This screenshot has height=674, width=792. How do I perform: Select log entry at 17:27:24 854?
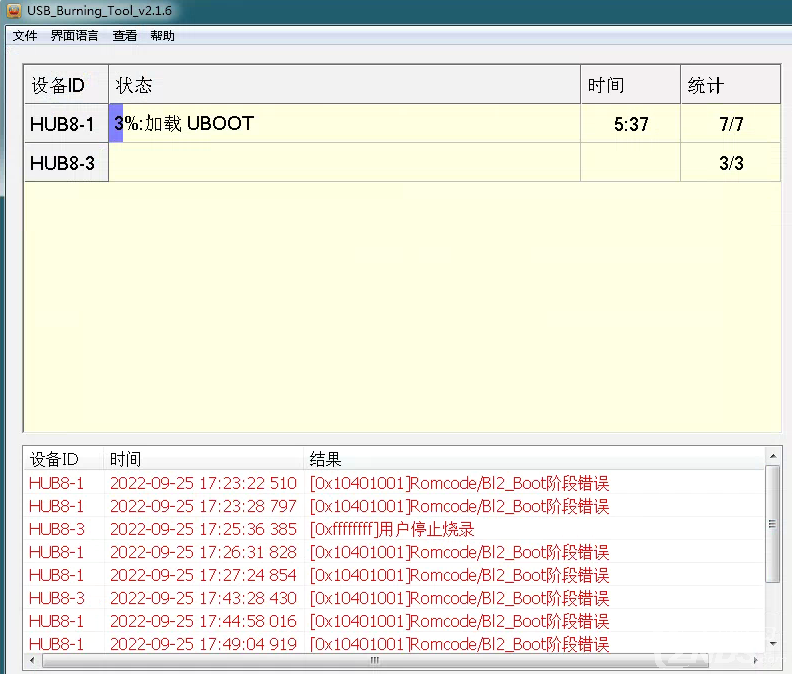tap(394, 575)
